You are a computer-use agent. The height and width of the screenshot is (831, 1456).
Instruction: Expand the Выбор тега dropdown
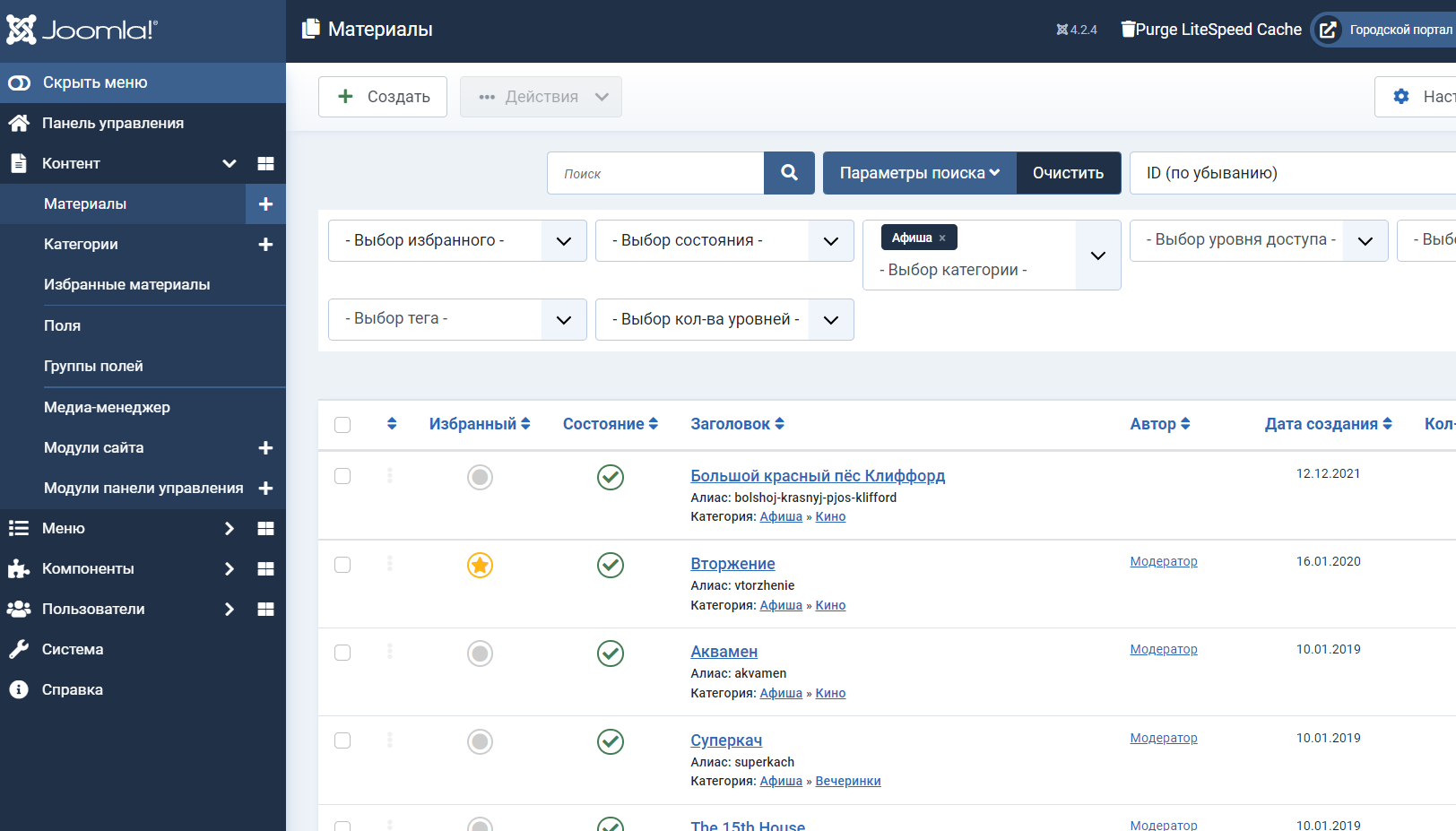coord(456,319)
